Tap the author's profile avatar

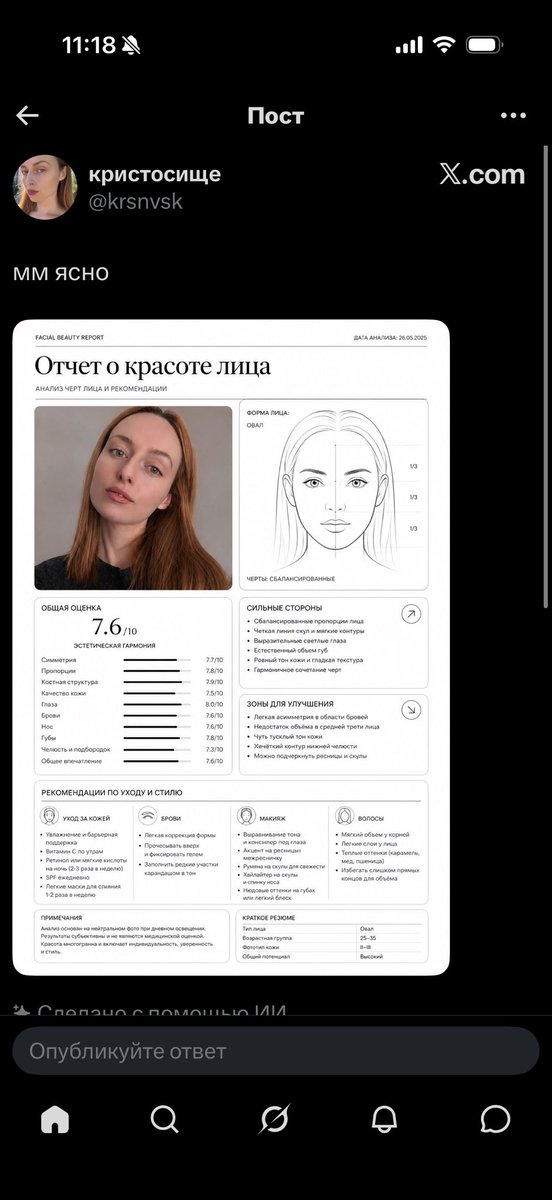tap(44, 187)
